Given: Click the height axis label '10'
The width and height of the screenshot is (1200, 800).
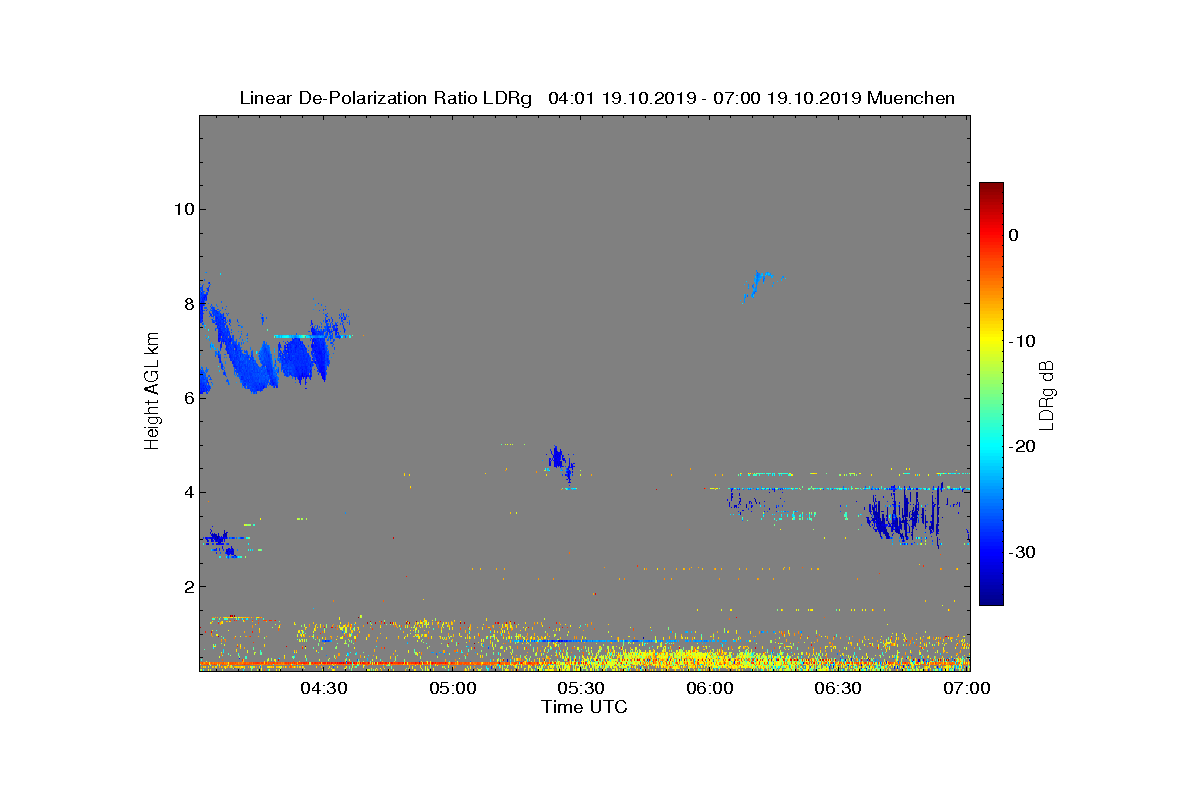Looking at the screenshot, I should [x=183, y=209].
